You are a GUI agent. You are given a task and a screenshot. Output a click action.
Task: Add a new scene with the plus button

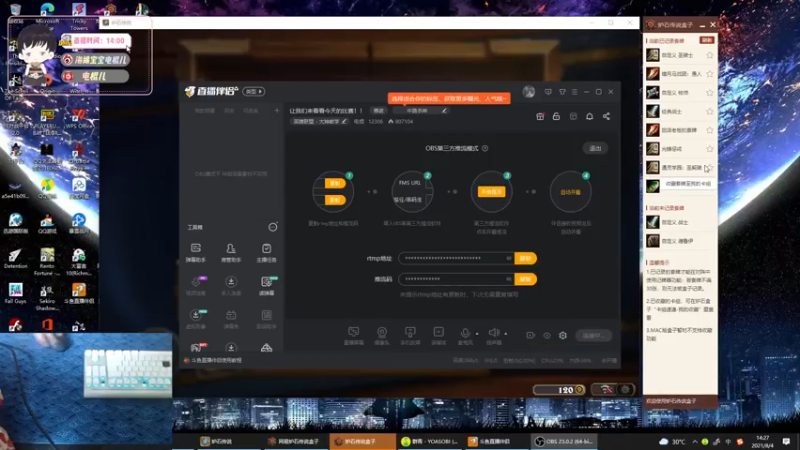[x=277, y=110]
